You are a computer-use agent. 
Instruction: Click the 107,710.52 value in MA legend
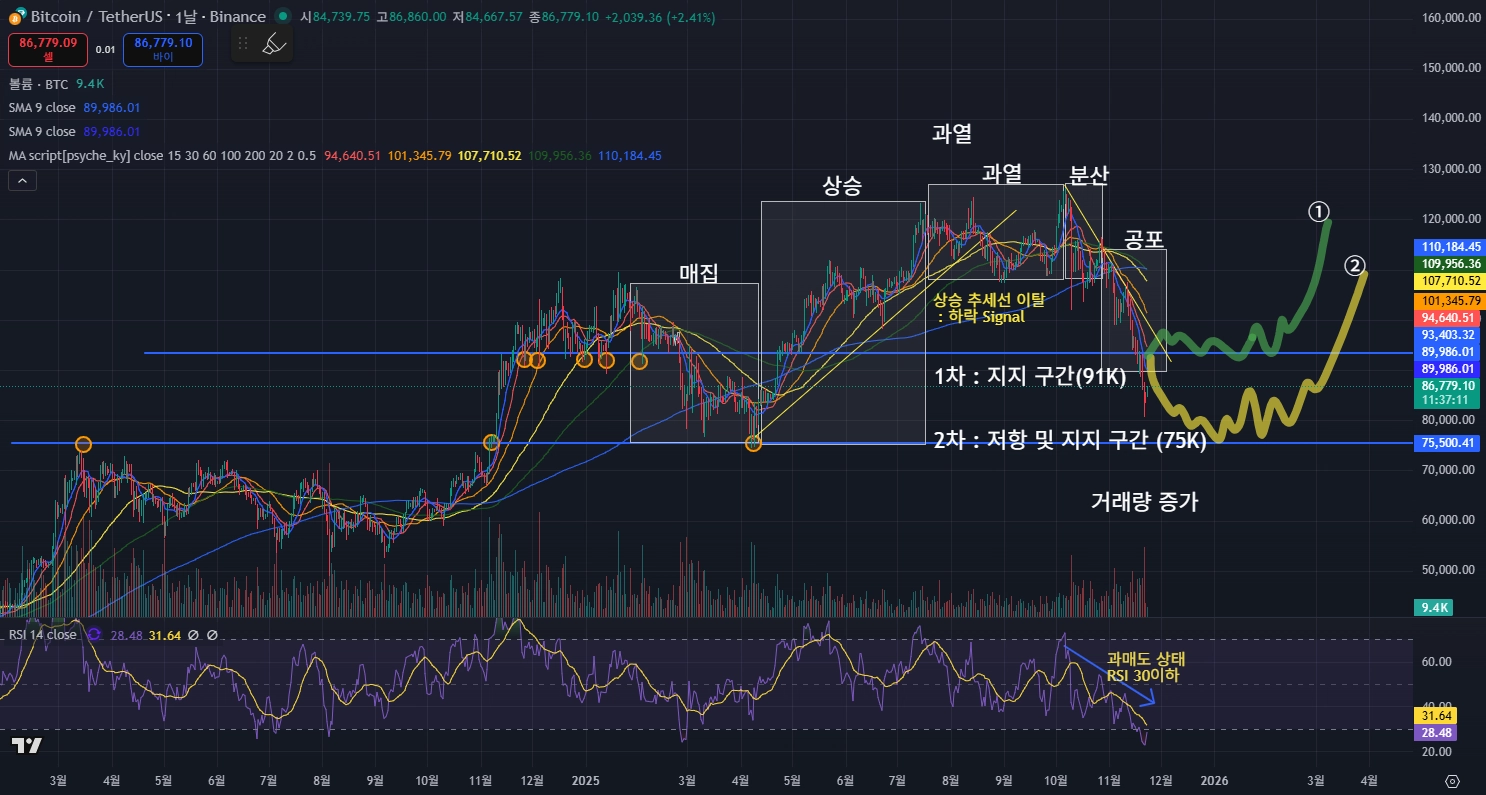(489, 155)
